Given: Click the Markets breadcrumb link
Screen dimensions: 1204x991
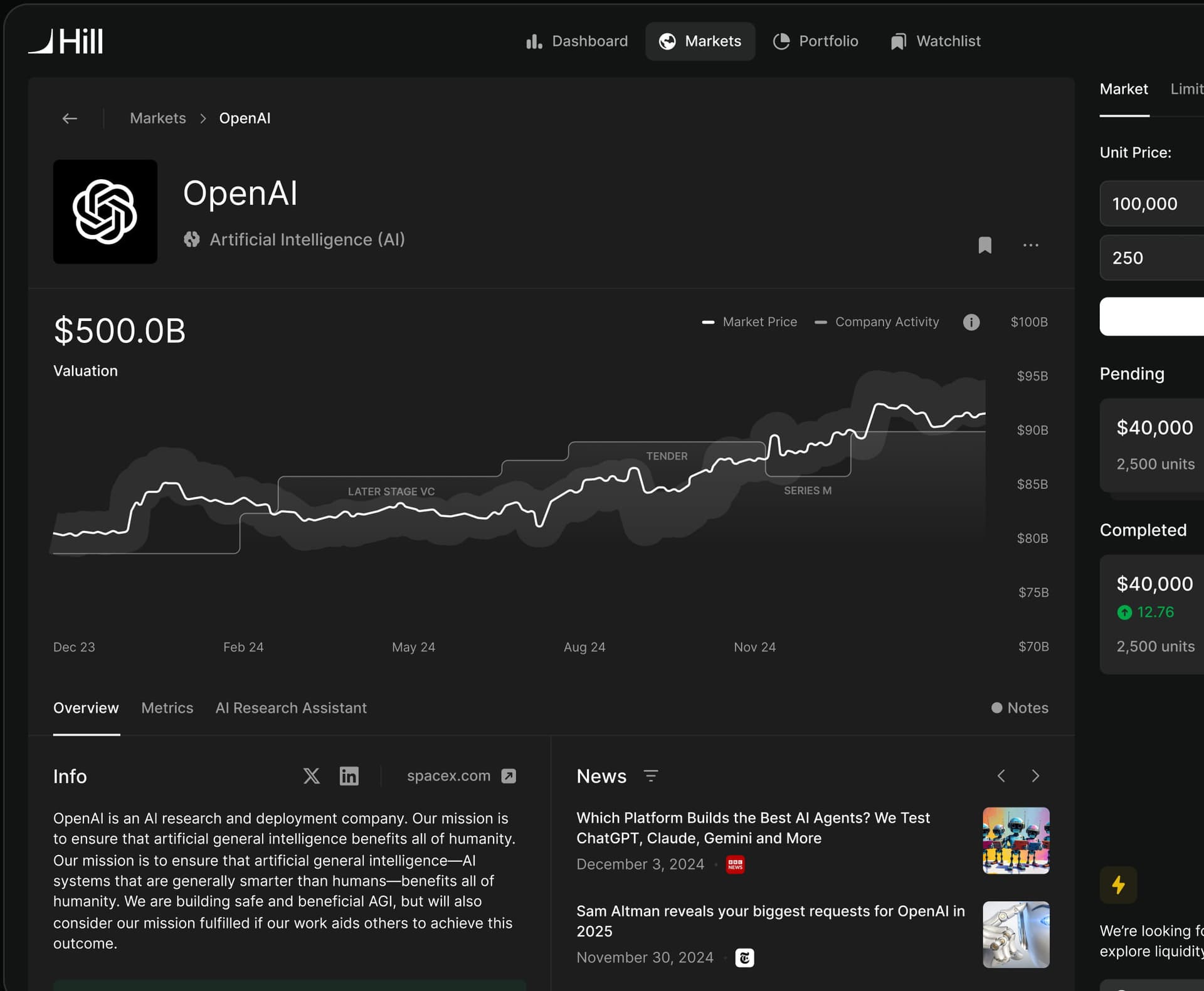Looking at the screenshot, I should tap(157, 118).
